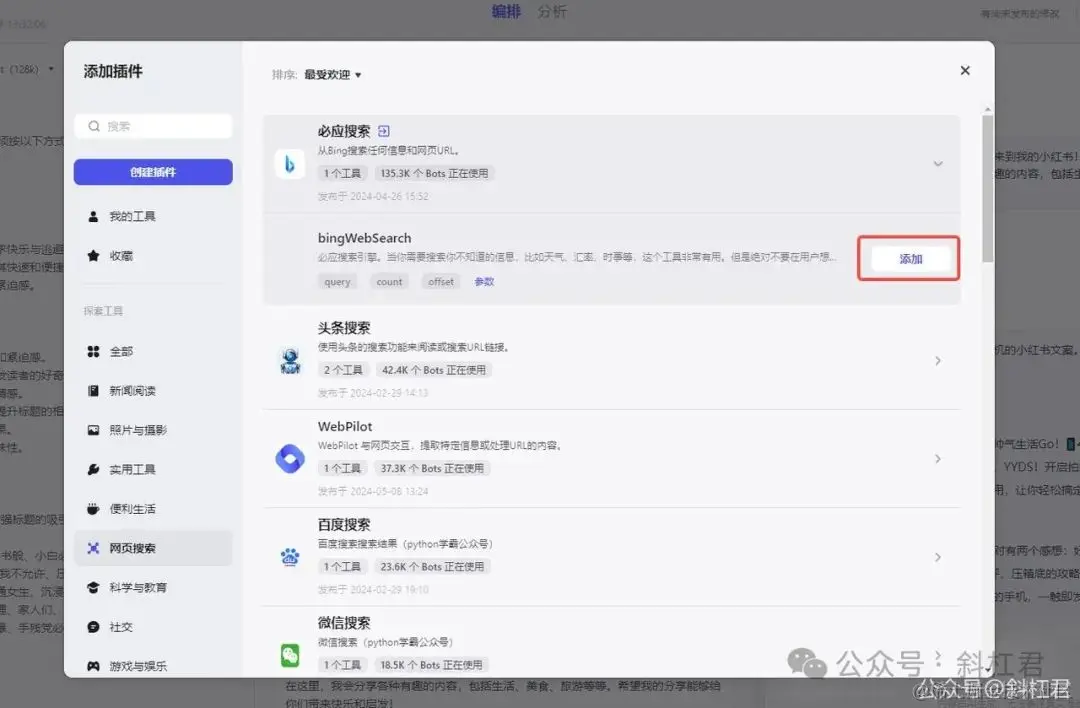
Task: Click the plugin search input field
Action: click(152, 126)
